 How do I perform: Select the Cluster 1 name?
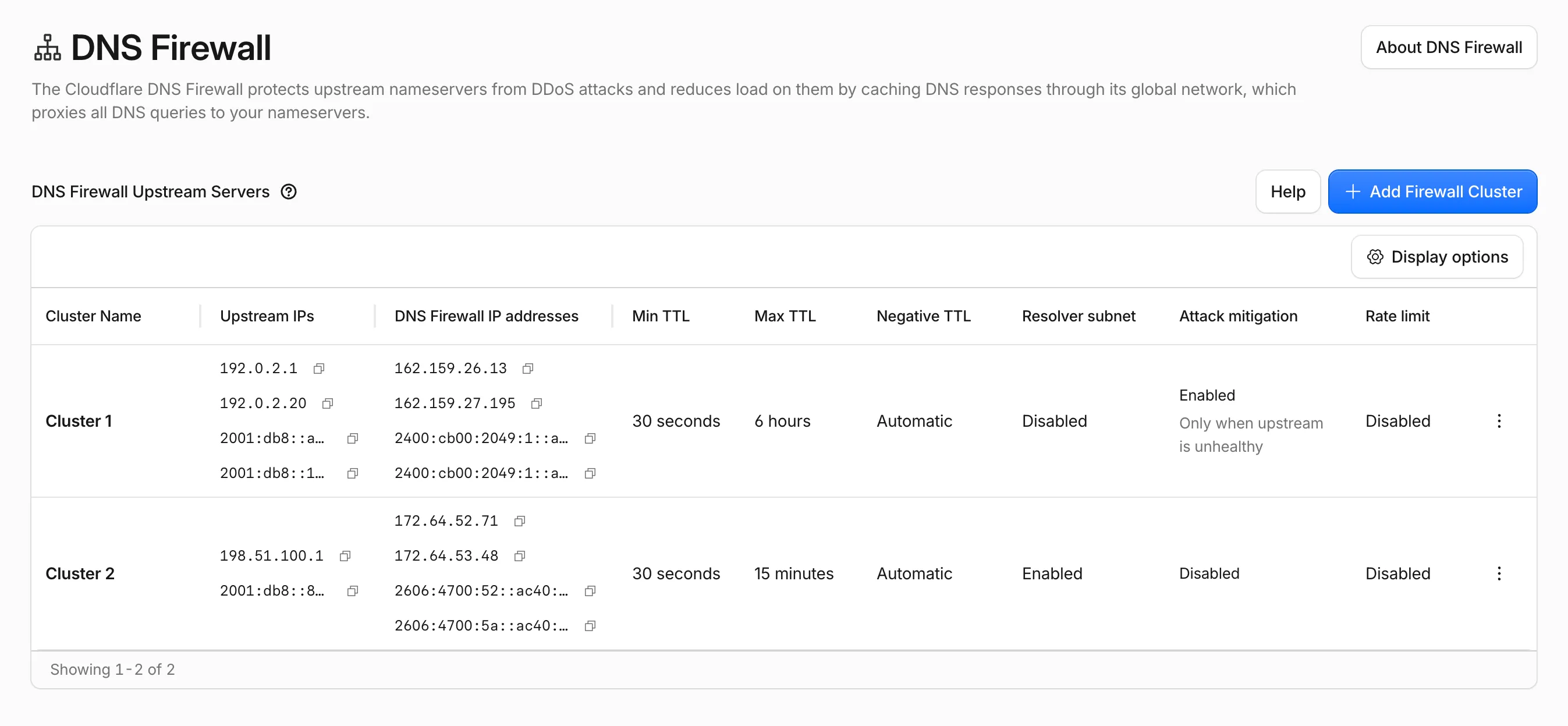(x=79, y=421)
